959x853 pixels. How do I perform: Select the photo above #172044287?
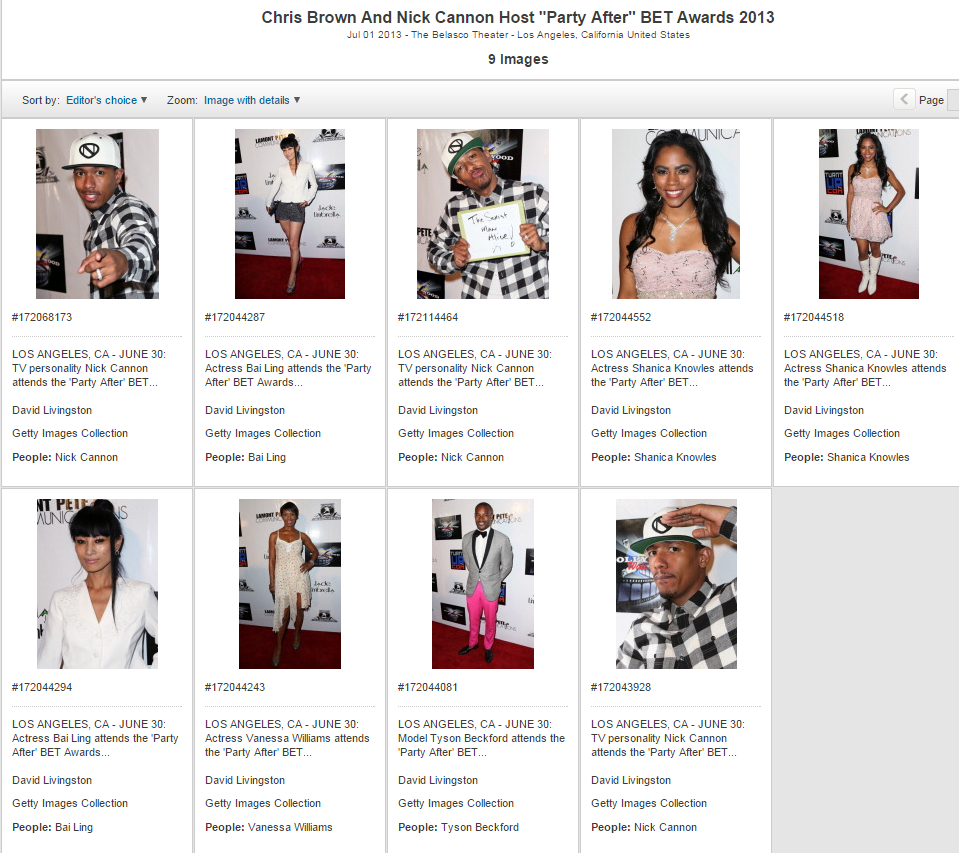point(290,213)
